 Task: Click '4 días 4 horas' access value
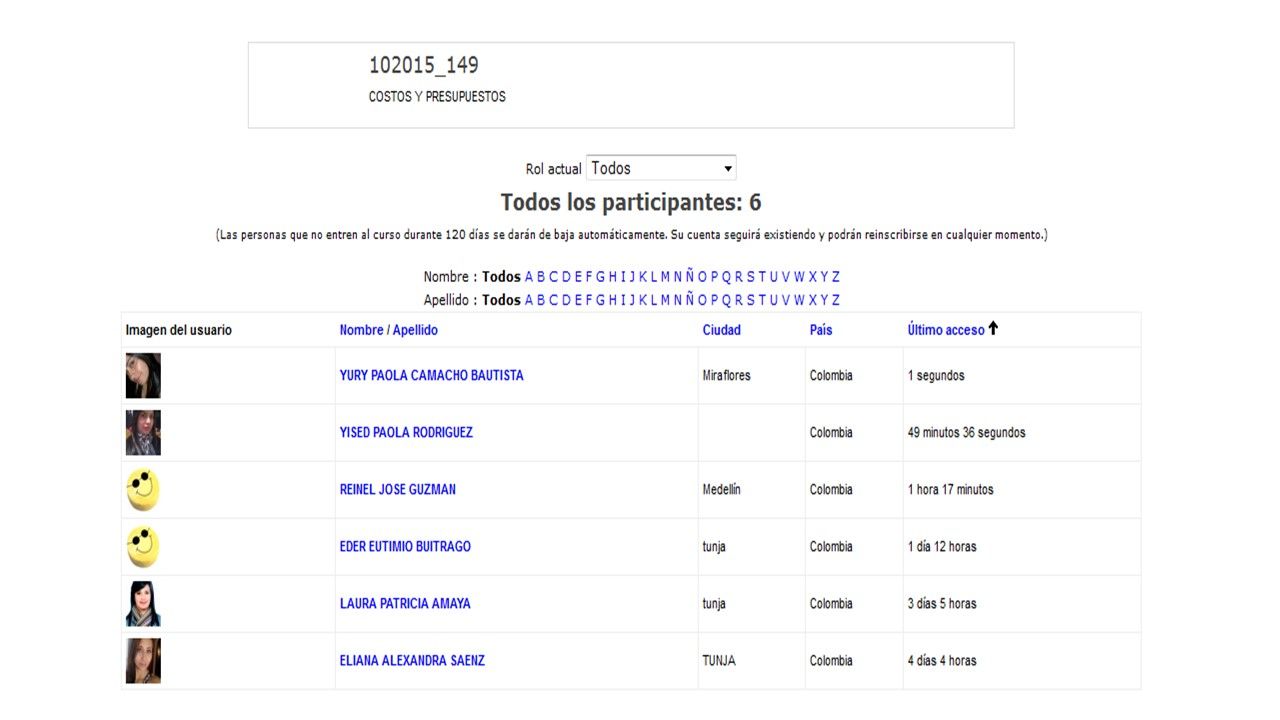click(942, 661)
